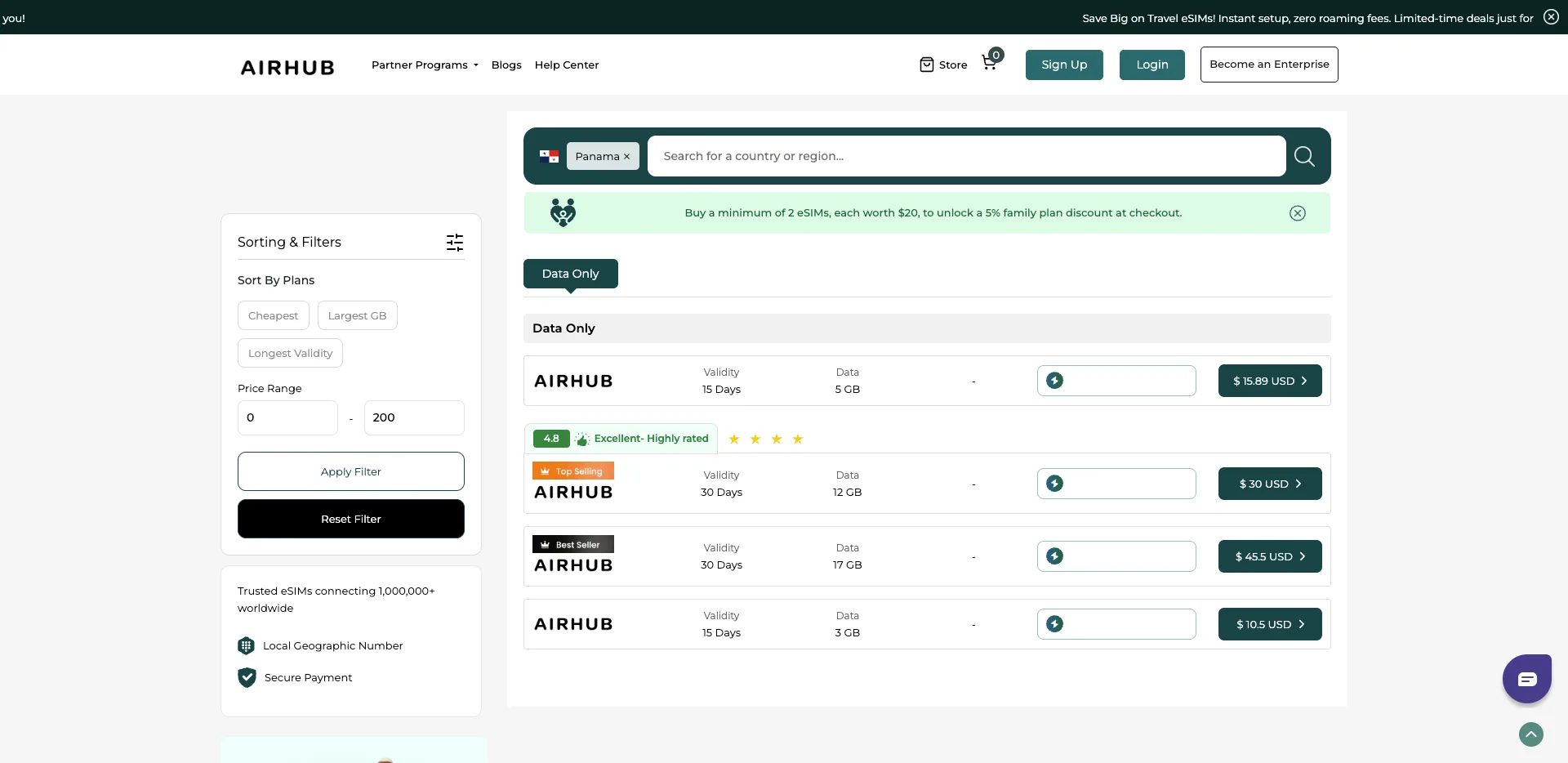This screenshot has width=1568, height=763.
Task: Sort plans by Longest Validity
Action: (291, 353)
